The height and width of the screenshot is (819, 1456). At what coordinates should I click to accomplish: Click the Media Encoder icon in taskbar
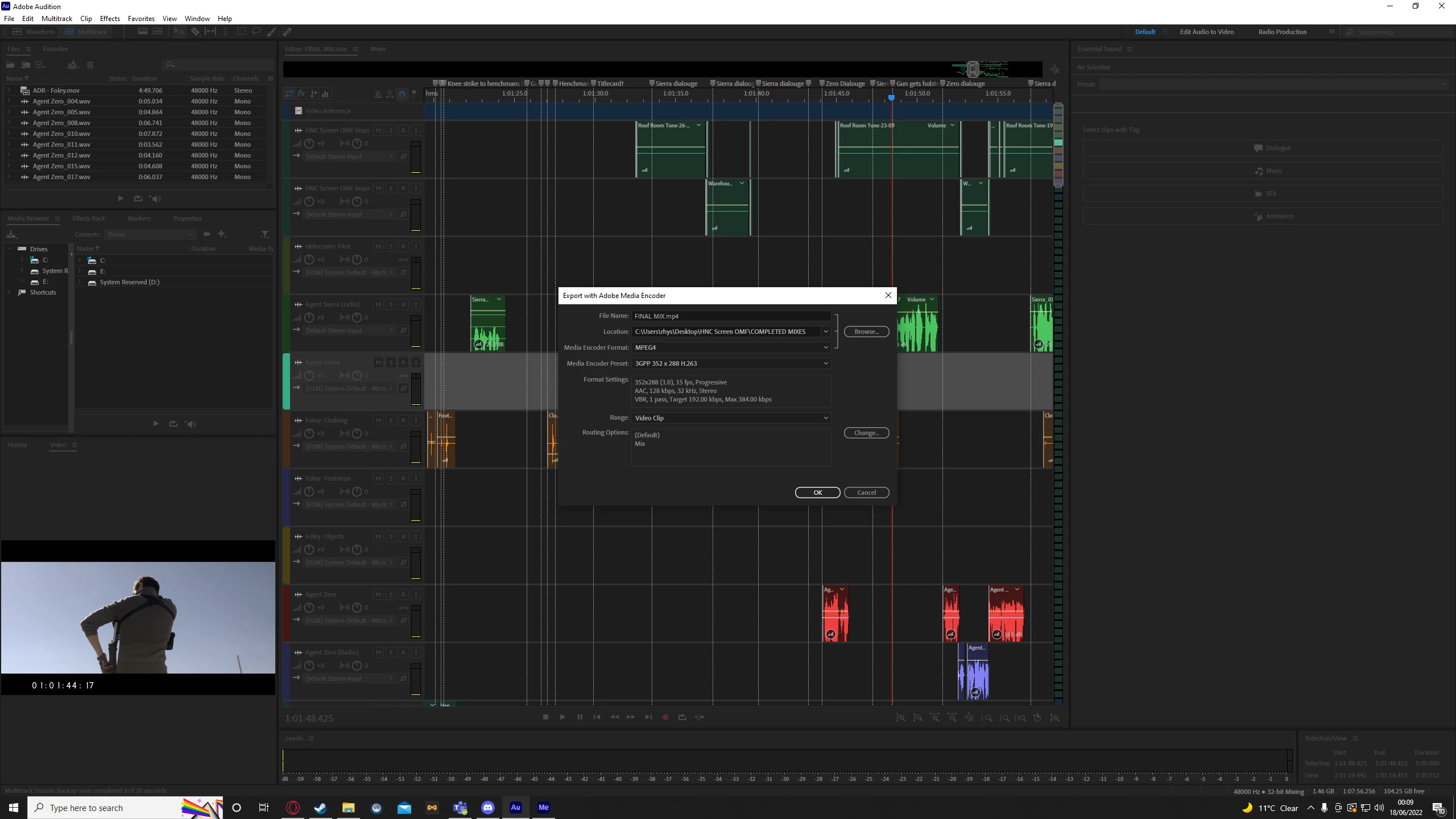[x=543, y=807]
